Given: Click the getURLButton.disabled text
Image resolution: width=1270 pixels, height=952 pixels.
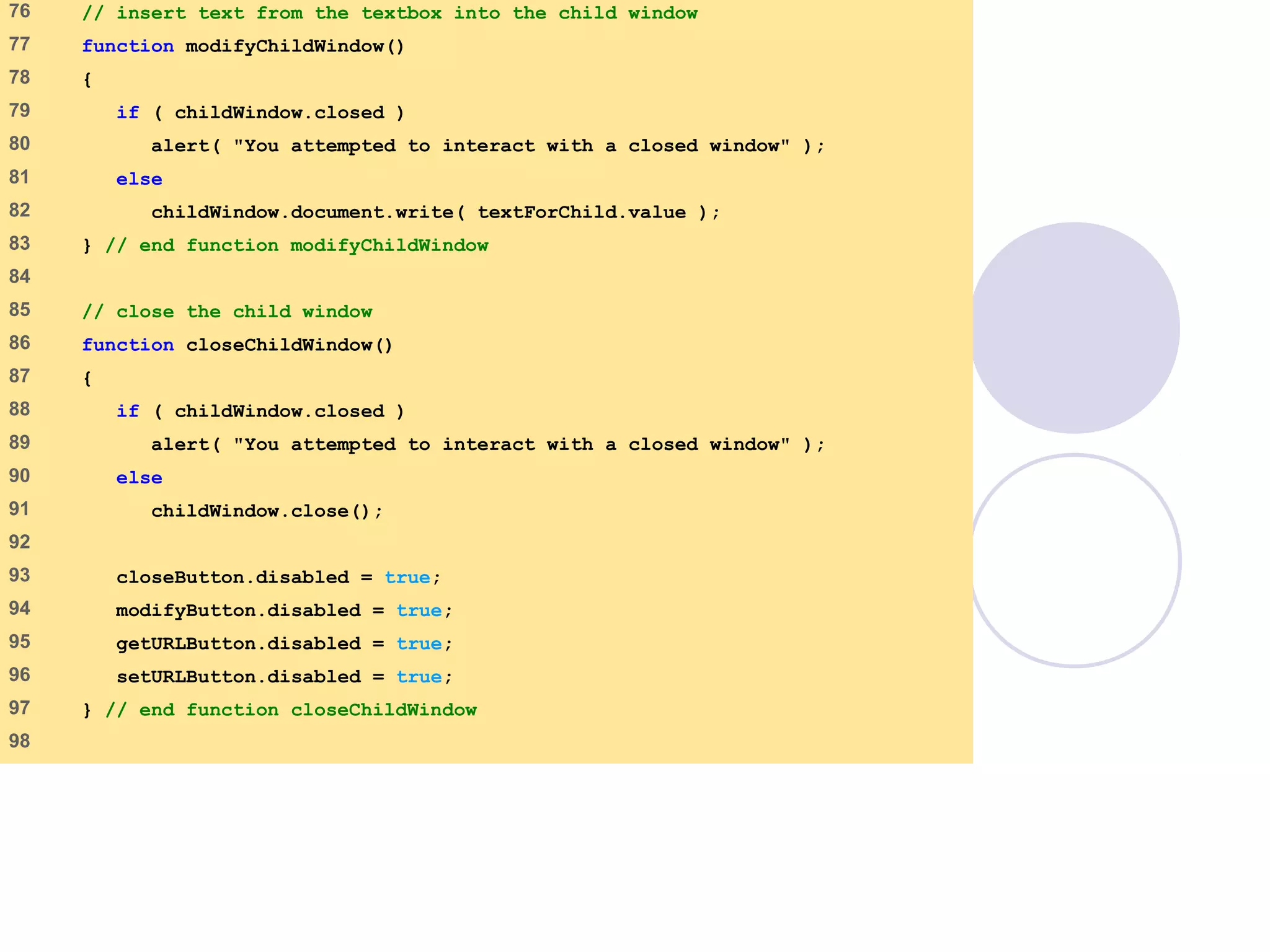Looking at the screenshot, I should [x=238, y=644].
